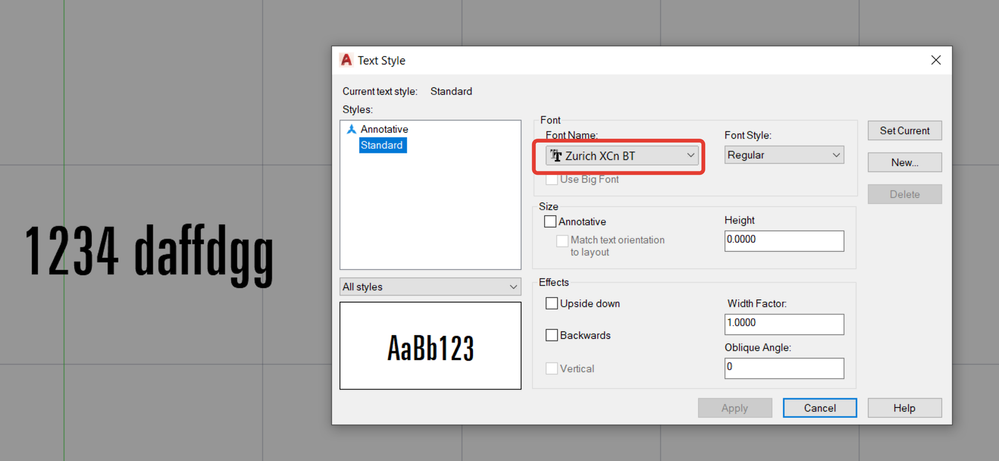Viewport: 999px width, 461px height.
Task: Click the AaBb123 font preview box
Action: pos(431,346)
